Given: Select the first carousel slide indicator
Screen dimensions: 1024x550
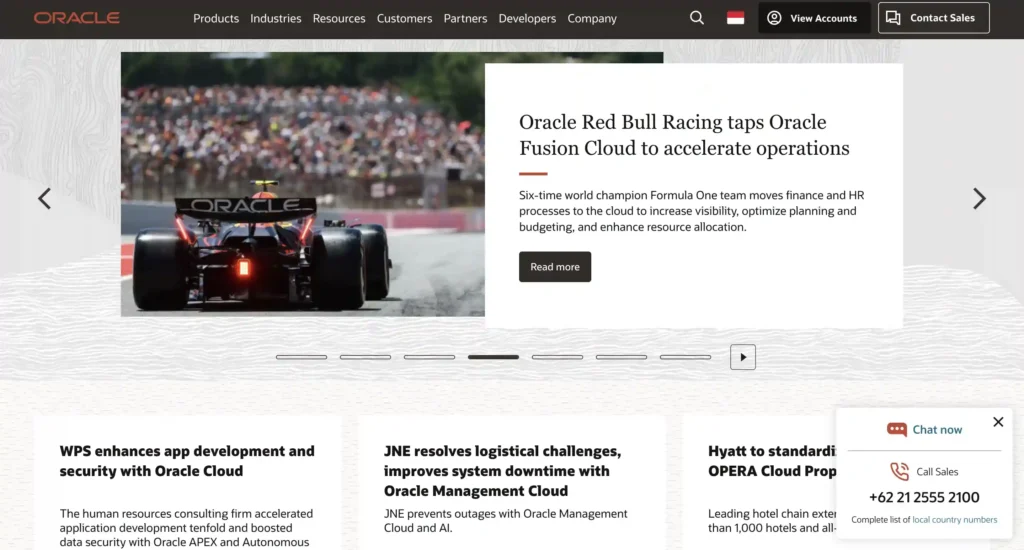Looking at the screenshot, I should coord(301,357).
